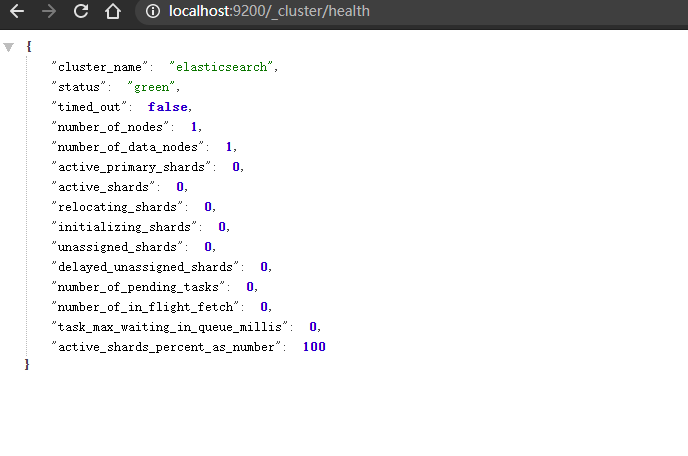Select the "active_primary_shards" key
The height and width of the screenshot is (456, 688).
pyautogui.click(x=131, y=167)
